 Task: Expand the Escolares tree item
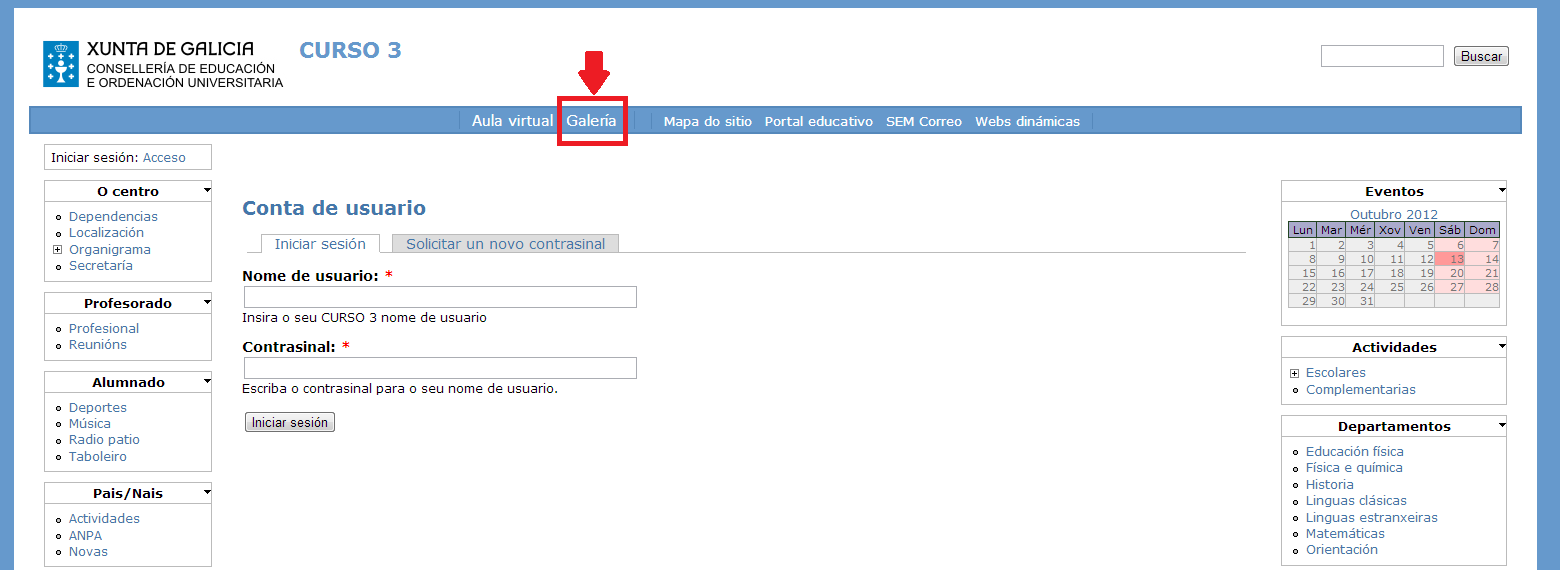1295,373
